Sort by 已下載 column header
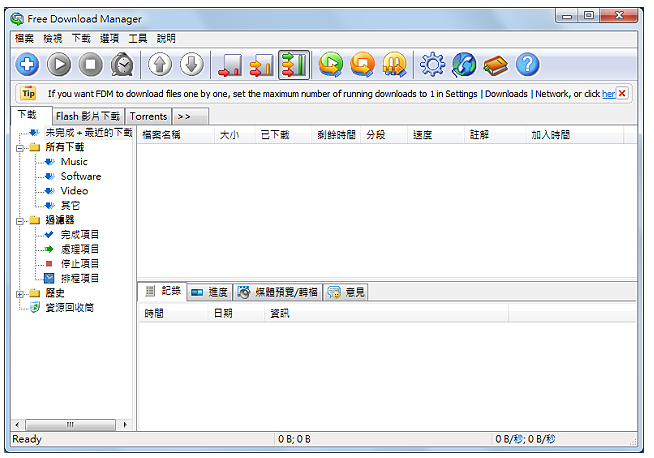Viewport: 654px width, 458px height. tap(283, 135)
